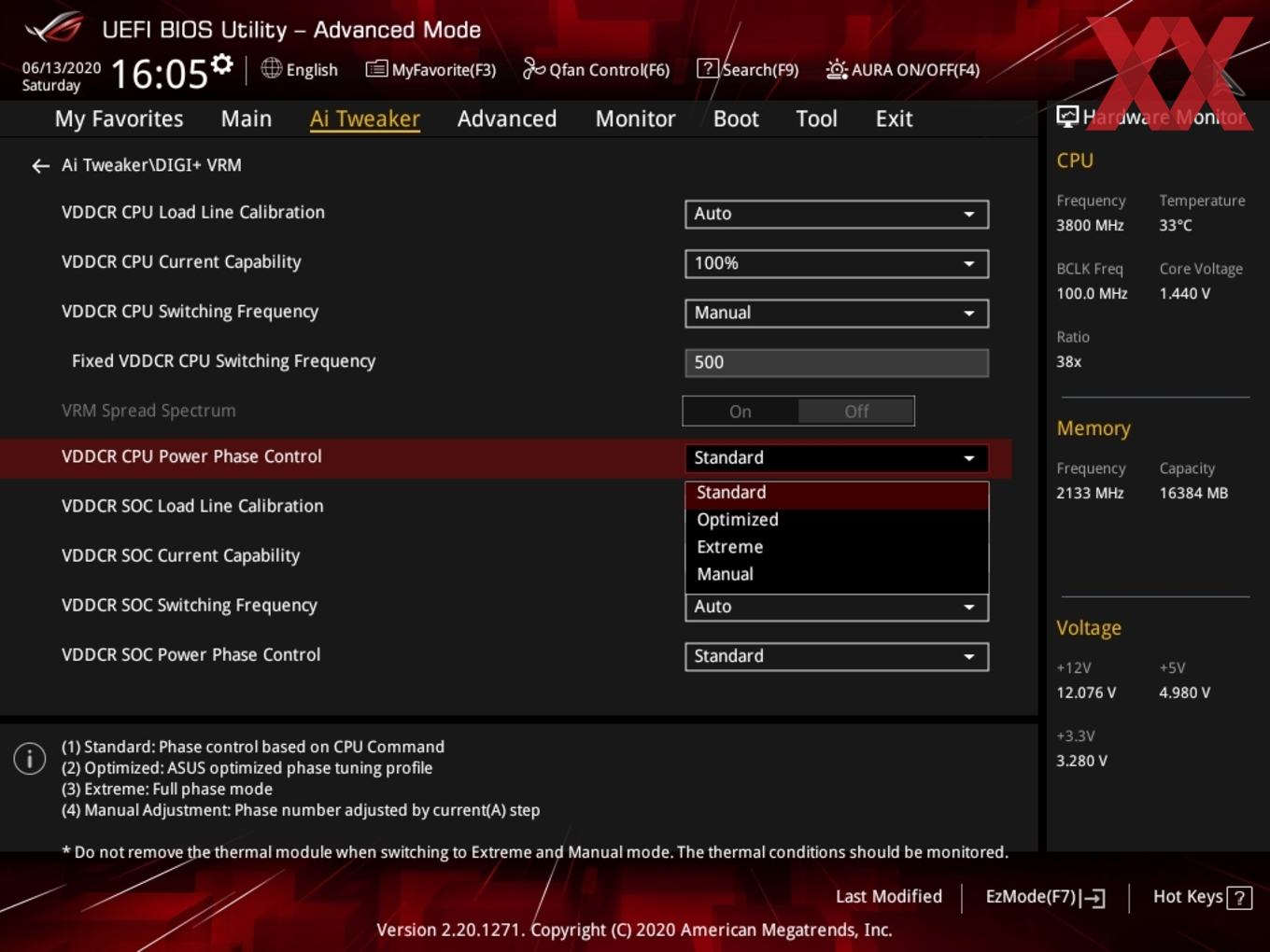Viewport: 1270px width, 952px height.
Task: Click the settings gear beside the clock
Action: [221, 64]
